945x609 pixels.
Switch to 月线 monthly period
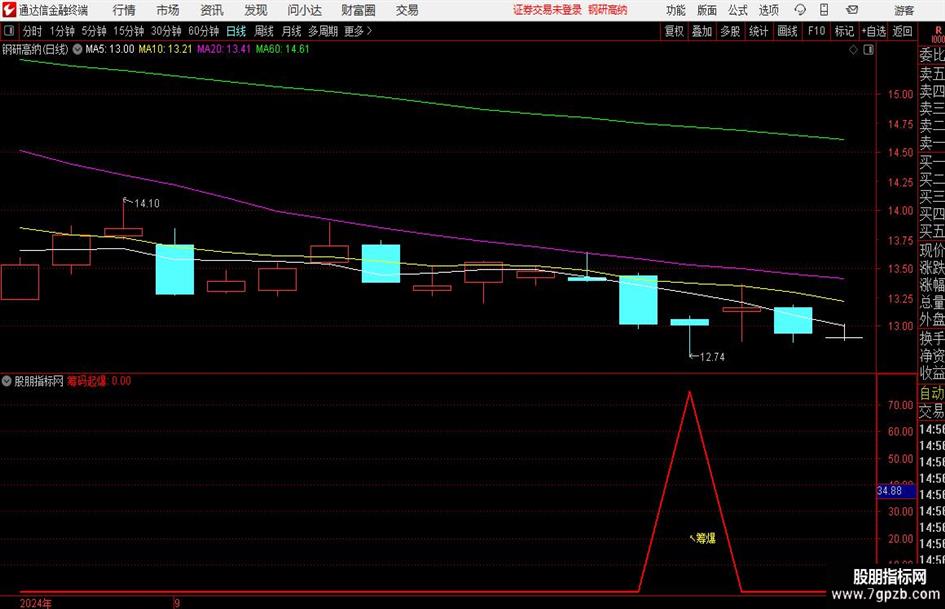click(292, 31)
